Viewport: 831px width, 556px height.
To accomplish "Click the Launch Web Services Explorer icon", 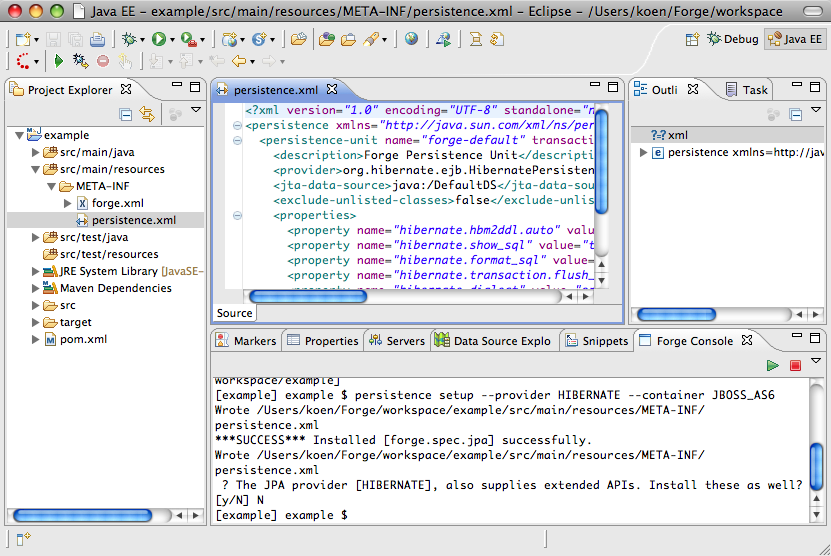I will pos(443,39).
